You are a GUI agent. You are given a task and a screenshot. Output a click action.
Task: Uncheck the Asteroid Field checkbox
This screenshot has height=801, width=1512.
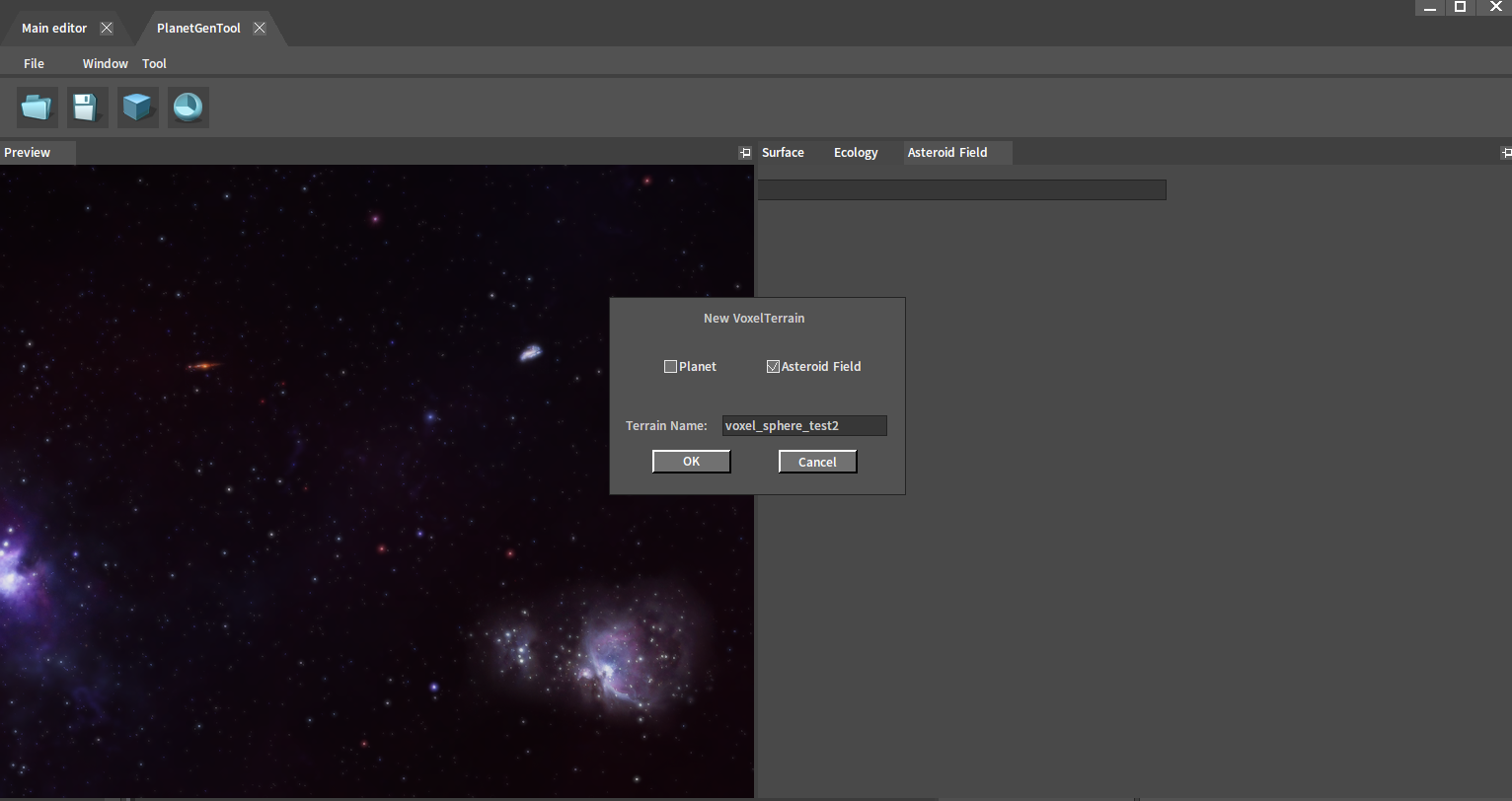pos(773,367)
